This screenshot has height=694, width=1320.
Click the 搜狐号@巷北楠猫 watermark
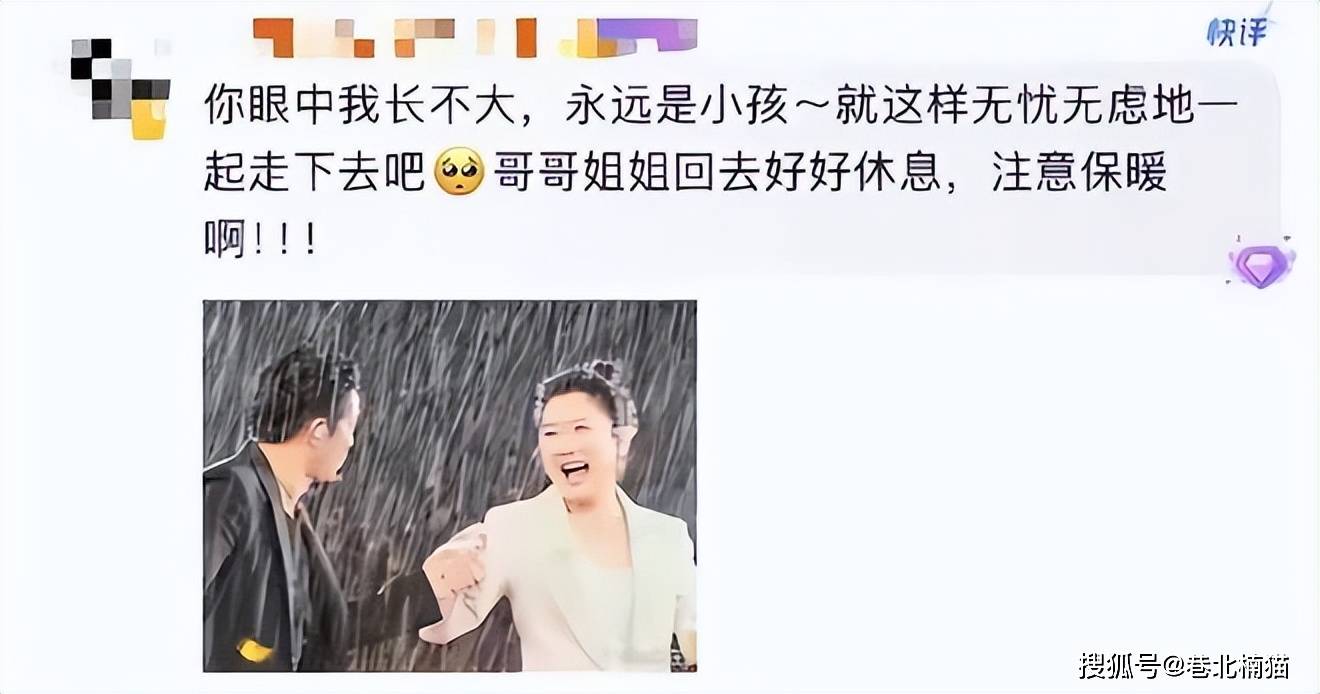point(1183,665)
